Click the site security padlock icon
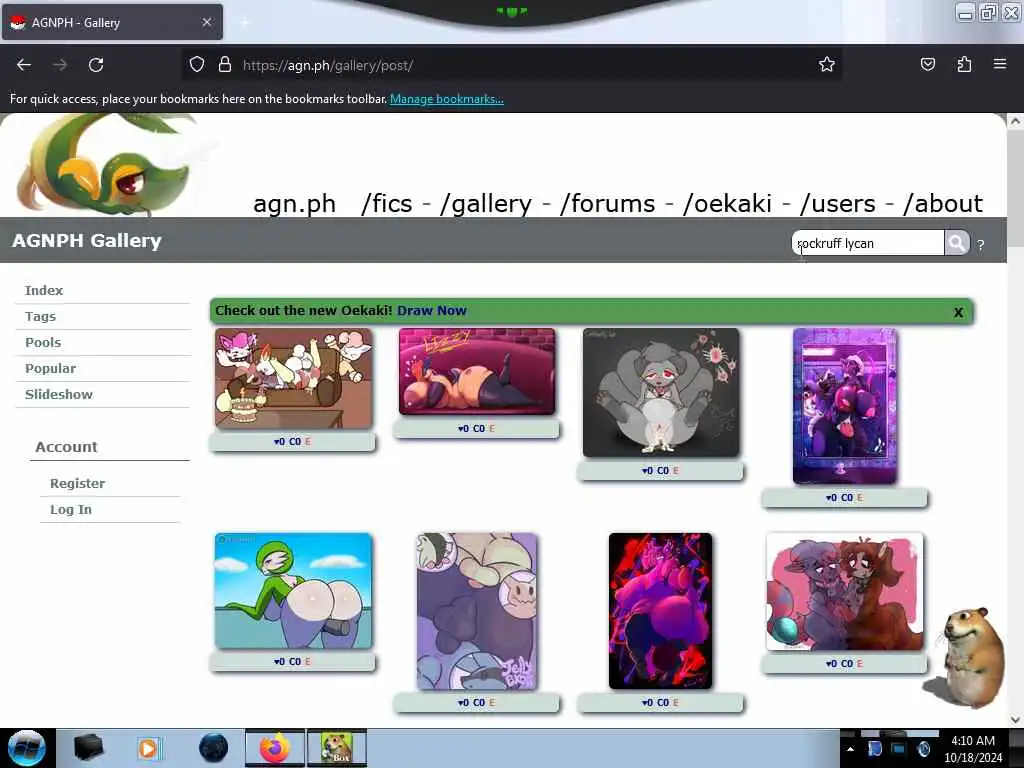This screenshot has height=768, width=1024. (225, 65)
